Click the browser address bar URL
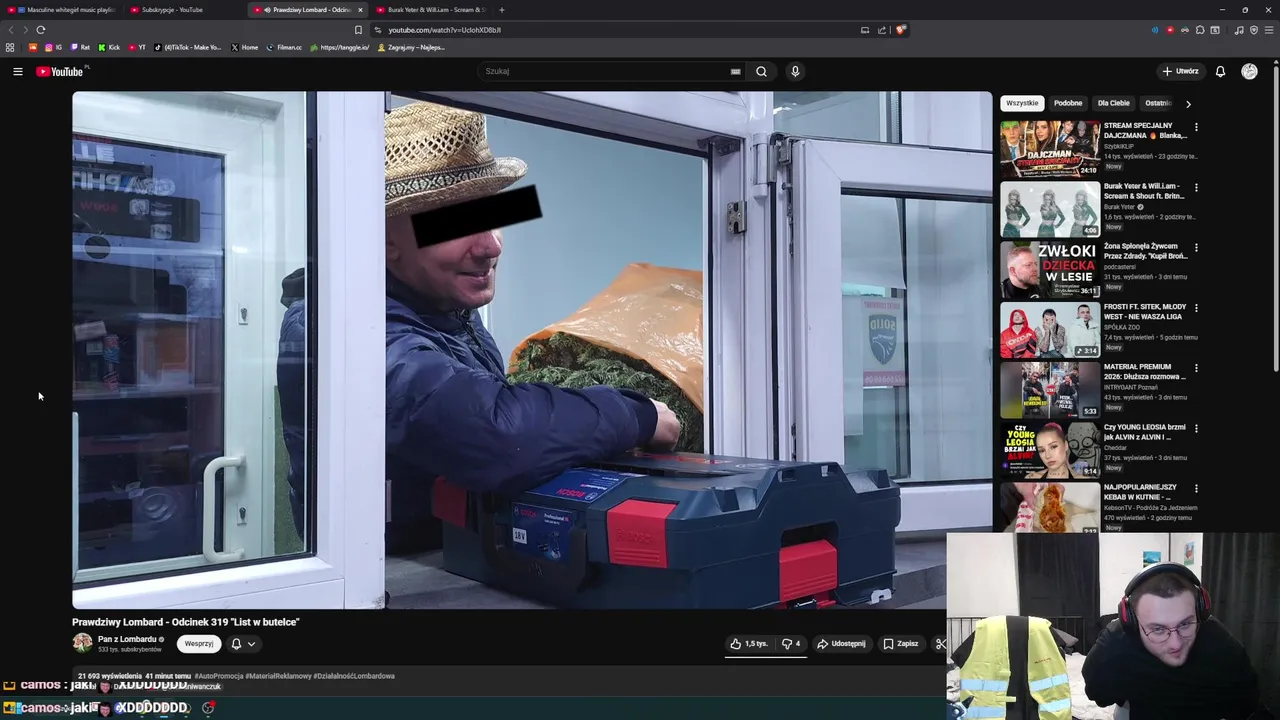 [445, 30]
